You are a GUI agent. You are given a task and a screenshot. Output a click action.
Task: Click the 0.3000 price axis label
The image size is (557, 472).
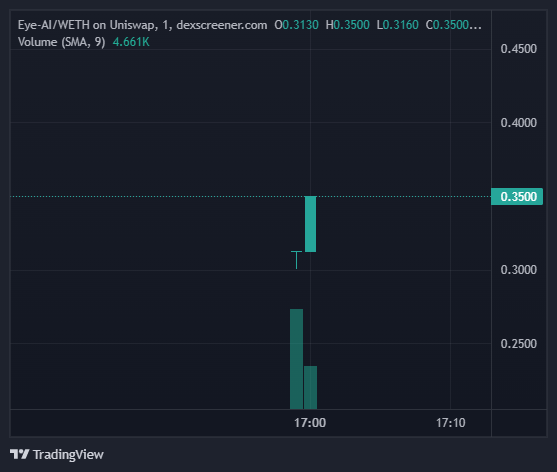pyautogui.click(x=518, y=270)
